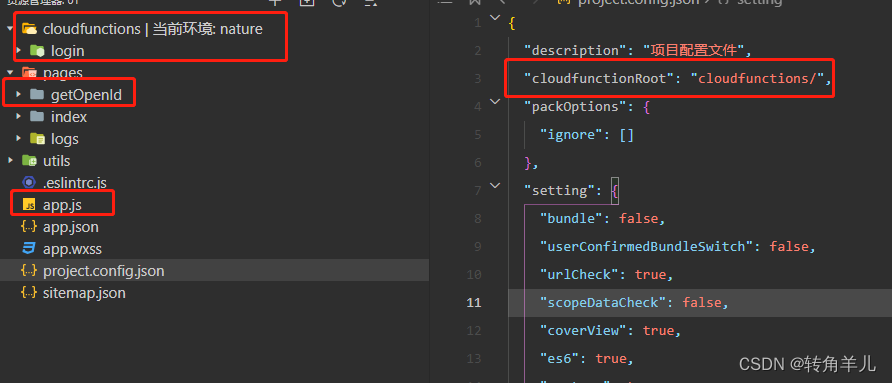Open the app.js file
The height and width of the screenshot is (383, 892).
tap(63, 205)
